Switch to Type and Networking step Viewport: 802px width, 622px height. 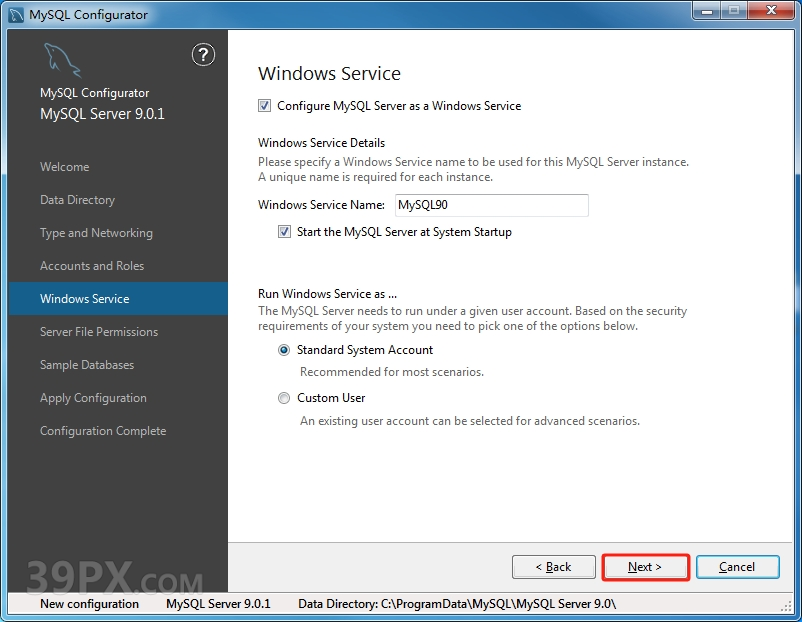pyautogui.click(x=96, y=233)
